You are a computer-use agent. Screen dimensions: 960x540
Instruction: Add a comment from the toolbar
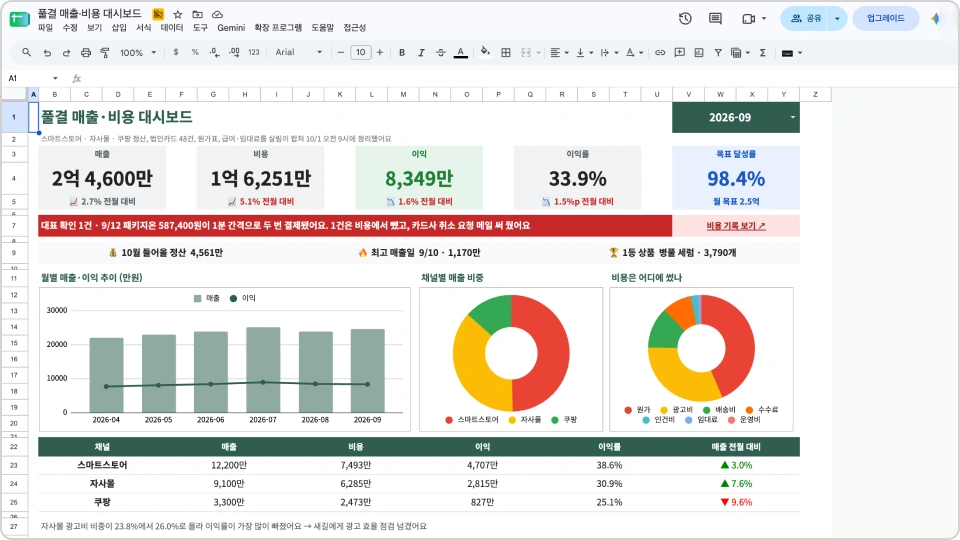point(680,53)
